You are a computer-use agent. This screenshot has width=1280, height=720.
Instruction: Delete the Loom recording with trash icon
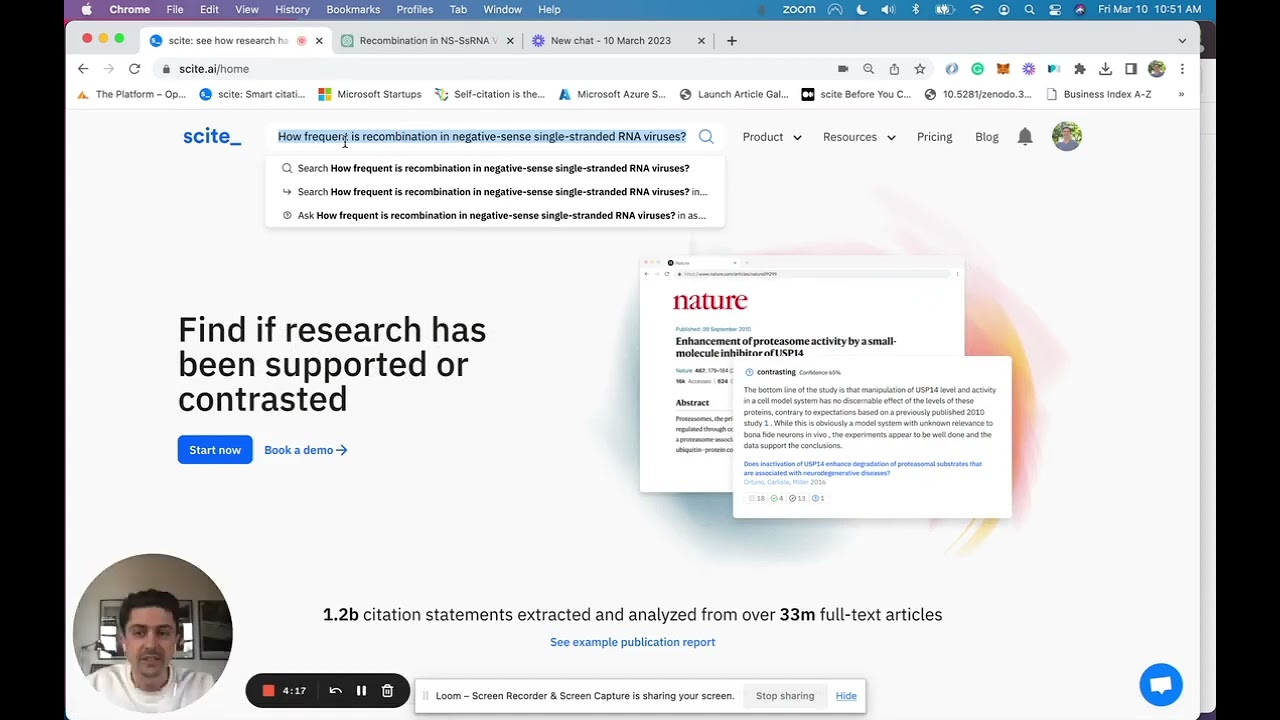(x=387, y=691)
